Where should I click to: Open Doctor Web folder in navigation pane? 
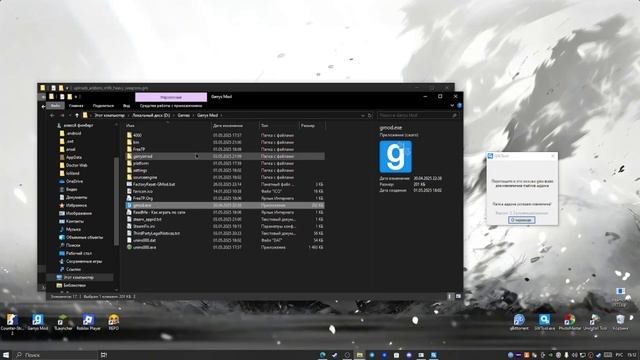click(73, 165)
